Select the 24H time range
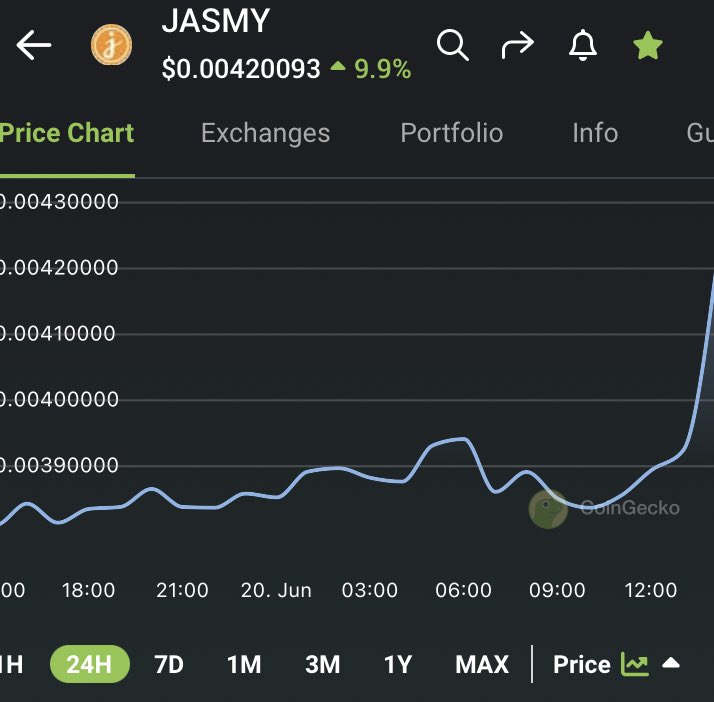This screenshot has height=702, width=714. (90, 664)
